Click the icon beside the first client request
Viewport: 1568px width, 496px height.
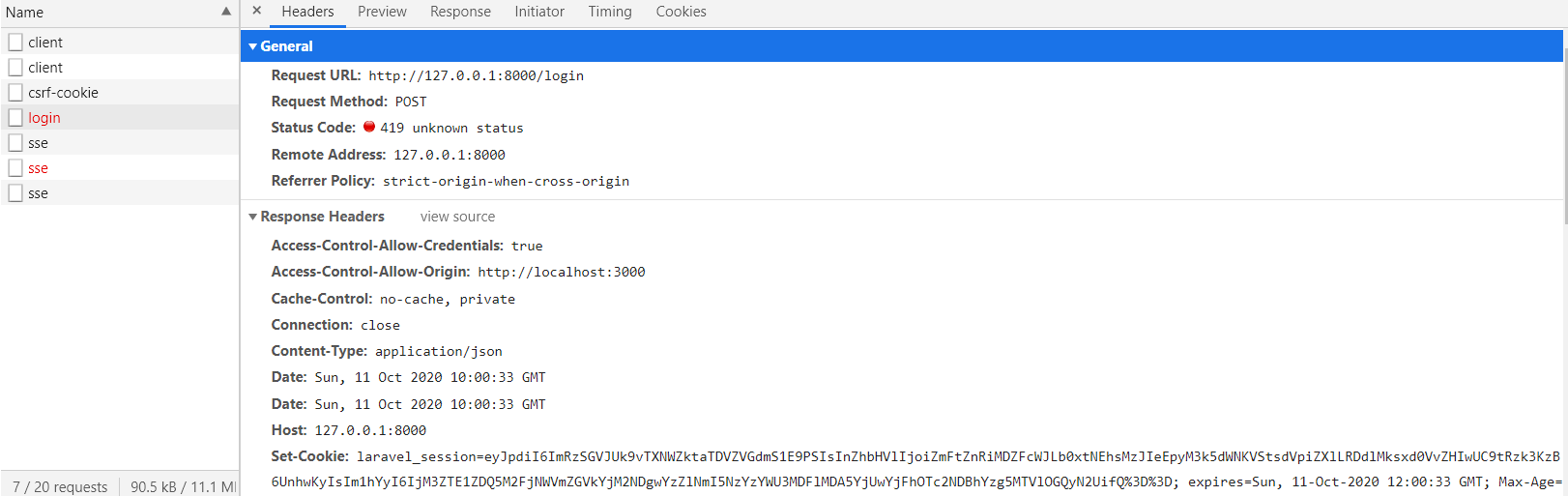click(x=15, y=43)
